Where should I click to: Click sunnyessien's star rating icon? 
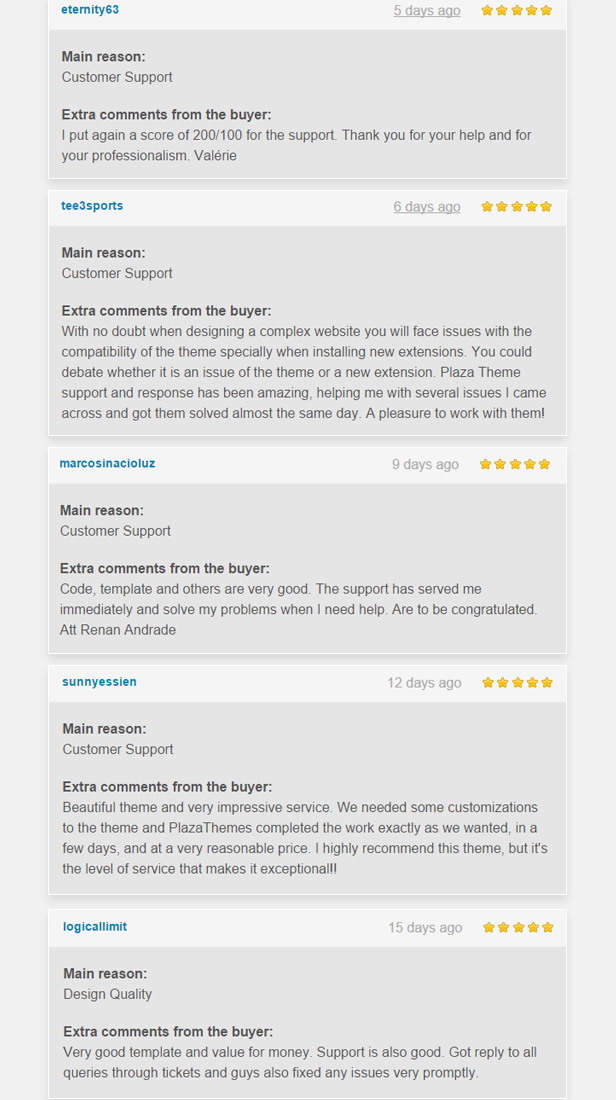517,683
